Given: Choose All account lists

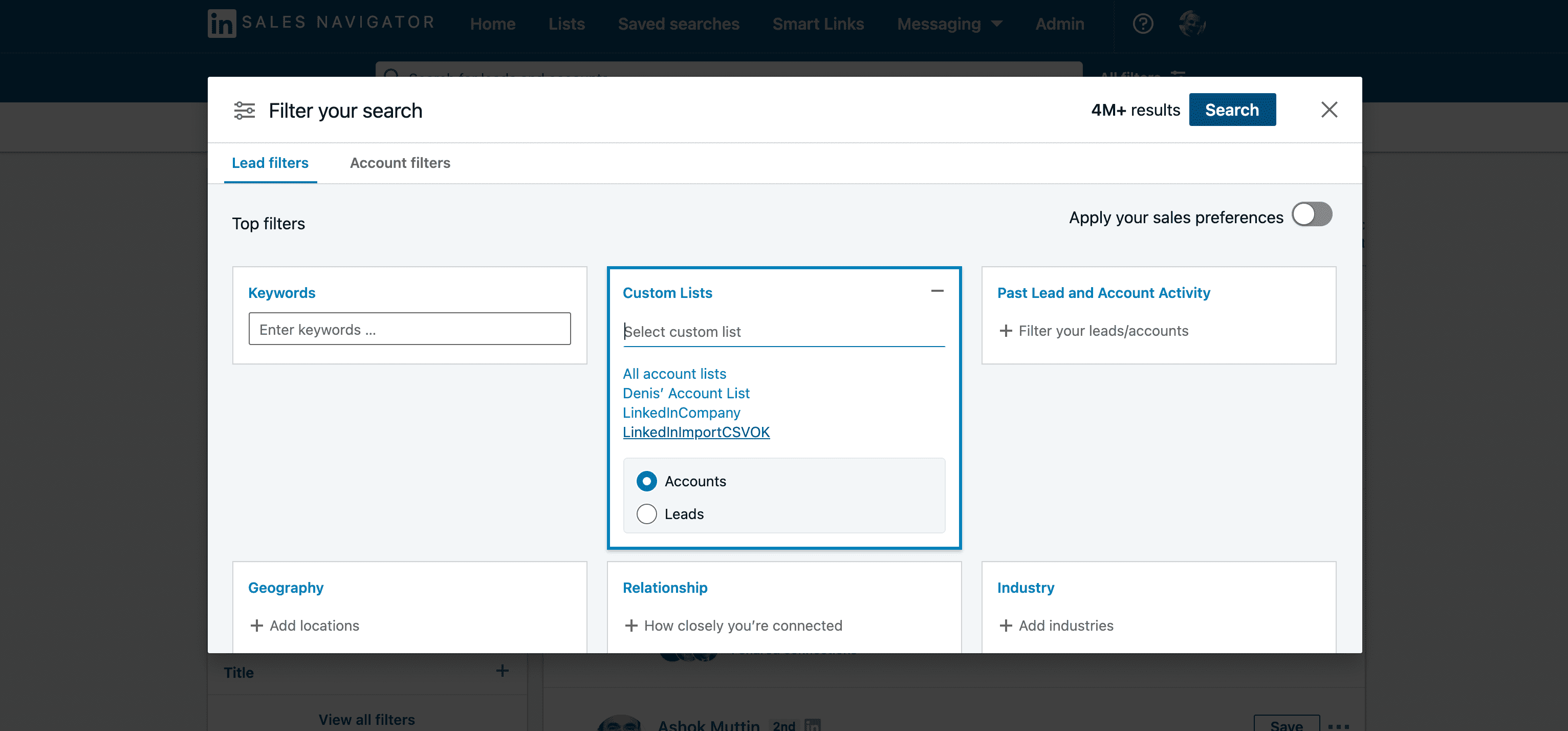Looking at the screenshot, I should pyautogui.click(x=674, y=373).
